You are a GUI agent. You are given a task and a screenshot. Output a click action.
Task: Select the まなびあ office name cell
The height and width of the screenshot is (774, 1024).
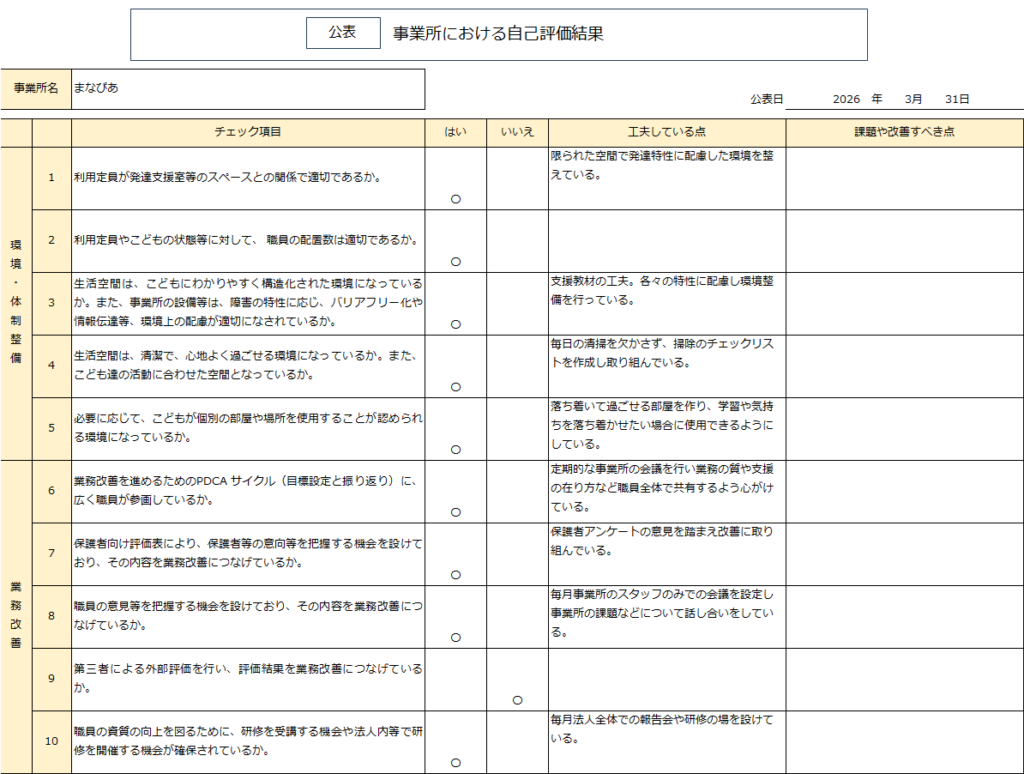pos(247,88)
